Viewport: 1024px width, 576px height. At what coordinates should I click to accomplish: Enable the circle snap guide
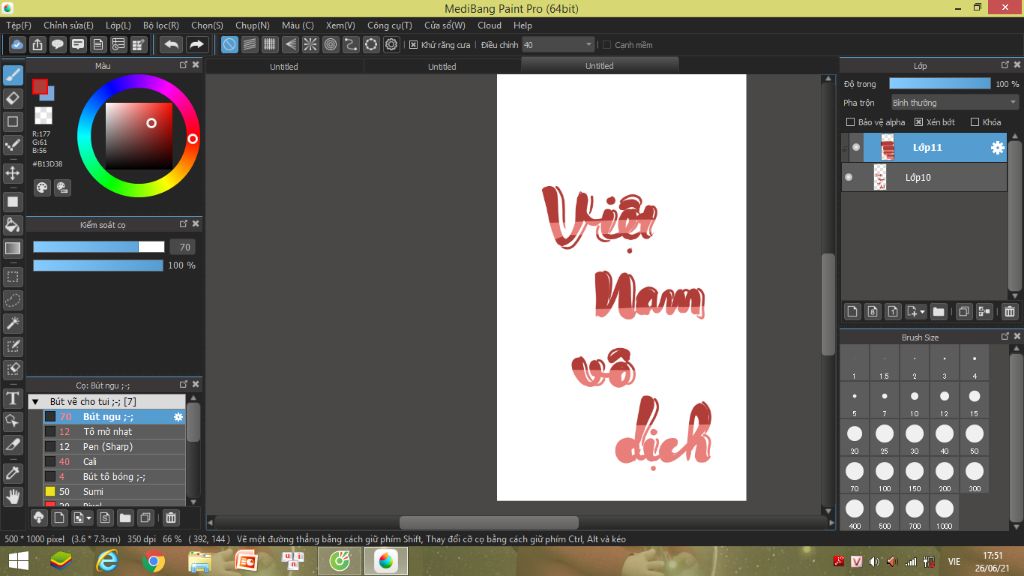coord(330,44)
